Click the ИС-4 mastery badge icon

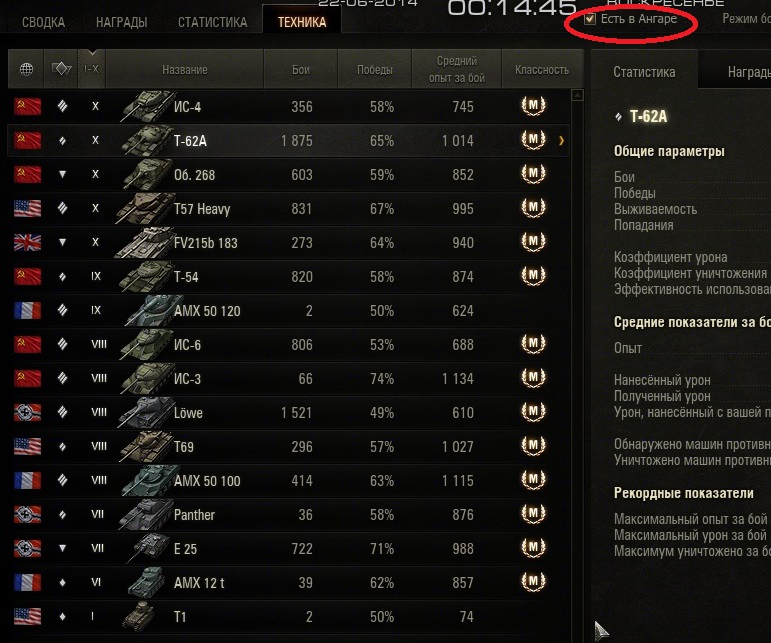534,106
